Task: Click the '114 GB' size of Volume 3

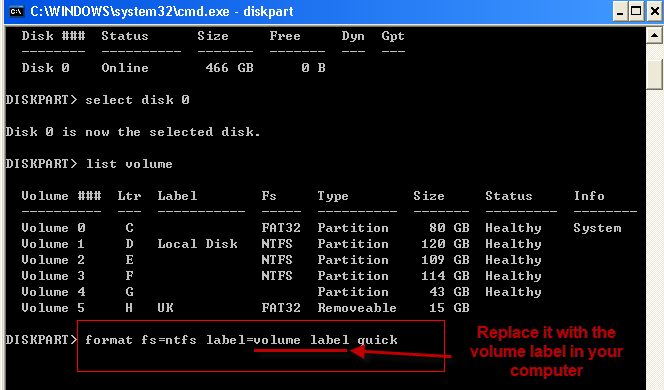Action: 445,276
